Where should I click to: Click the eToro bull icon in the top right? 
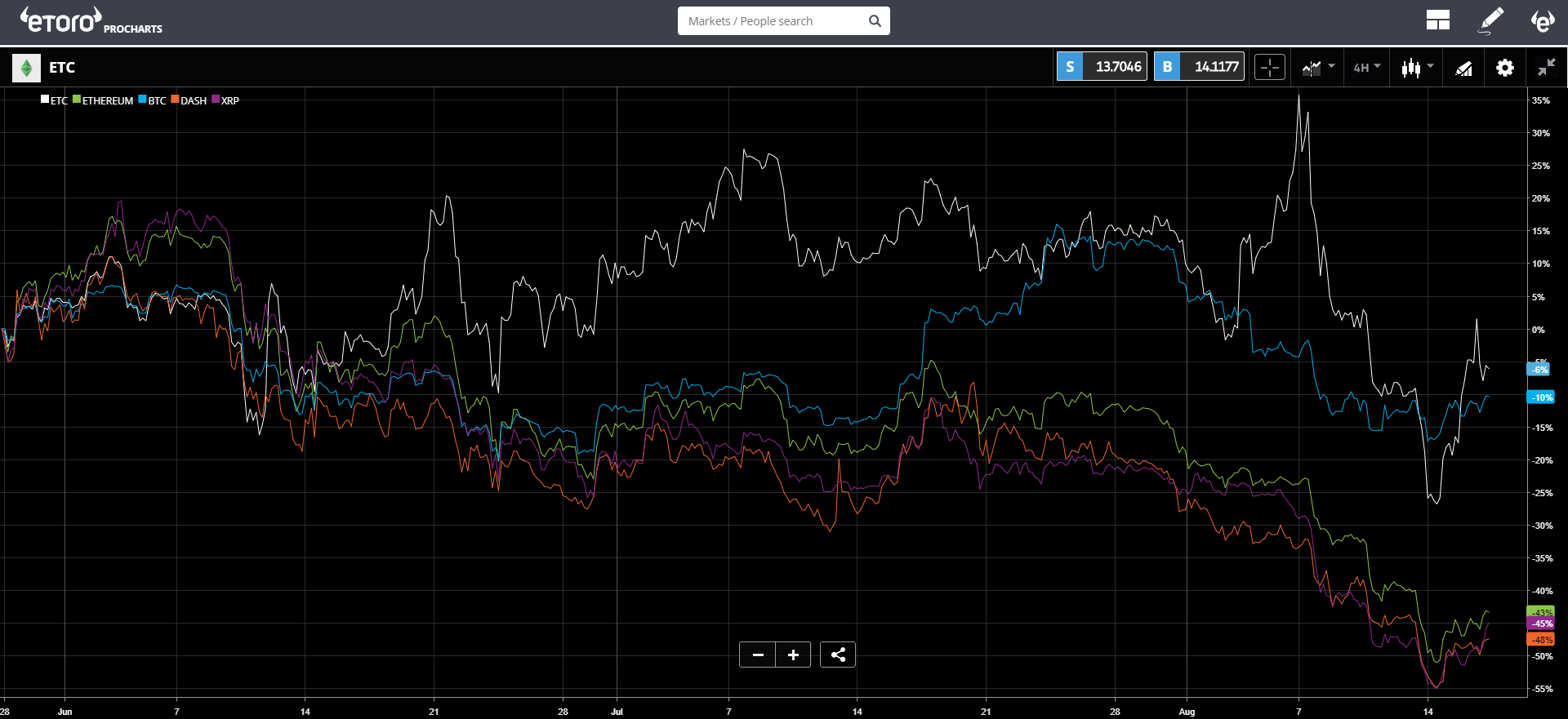click(1542, 20)
